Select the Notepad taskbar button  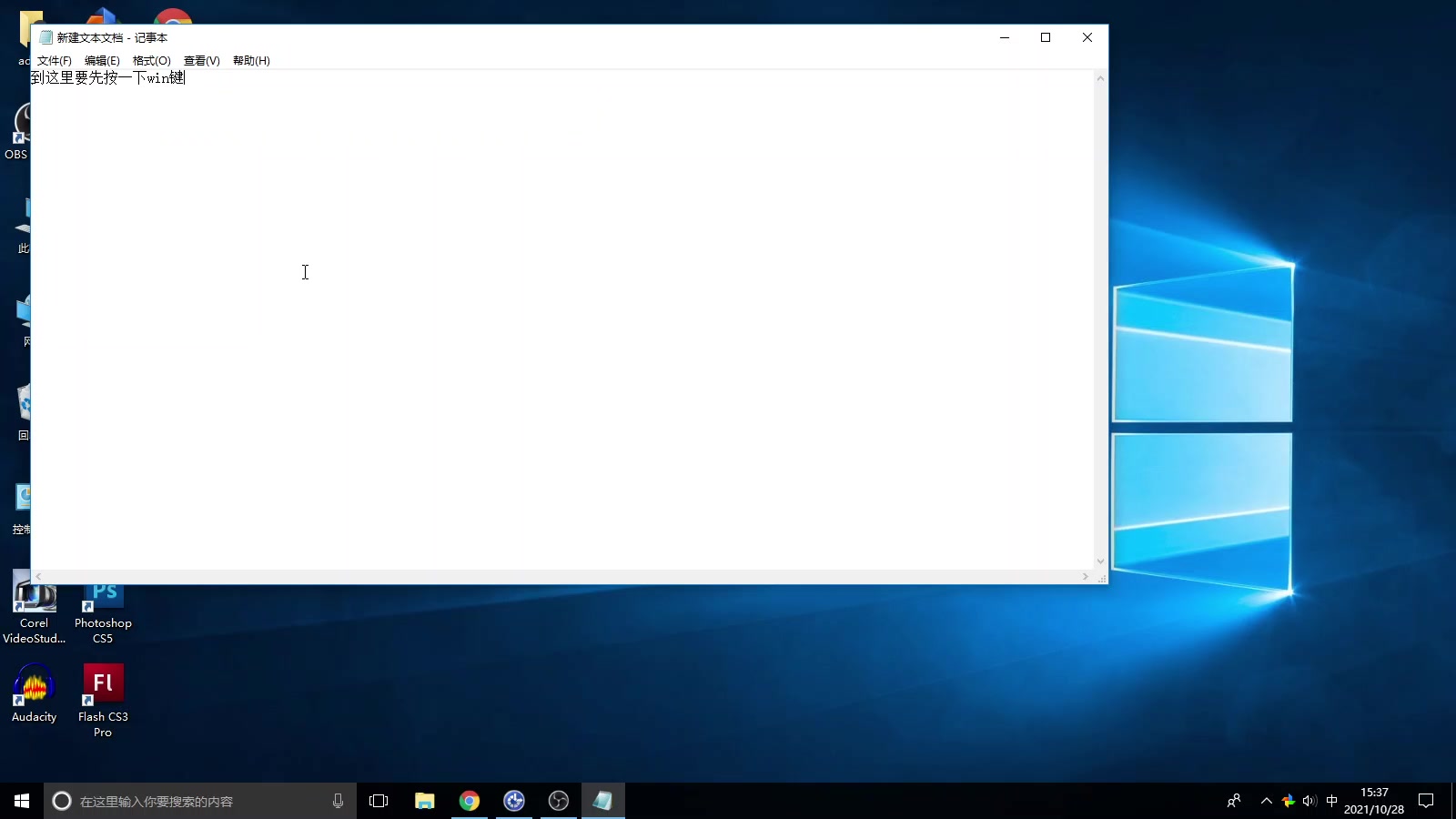(602, 801)
